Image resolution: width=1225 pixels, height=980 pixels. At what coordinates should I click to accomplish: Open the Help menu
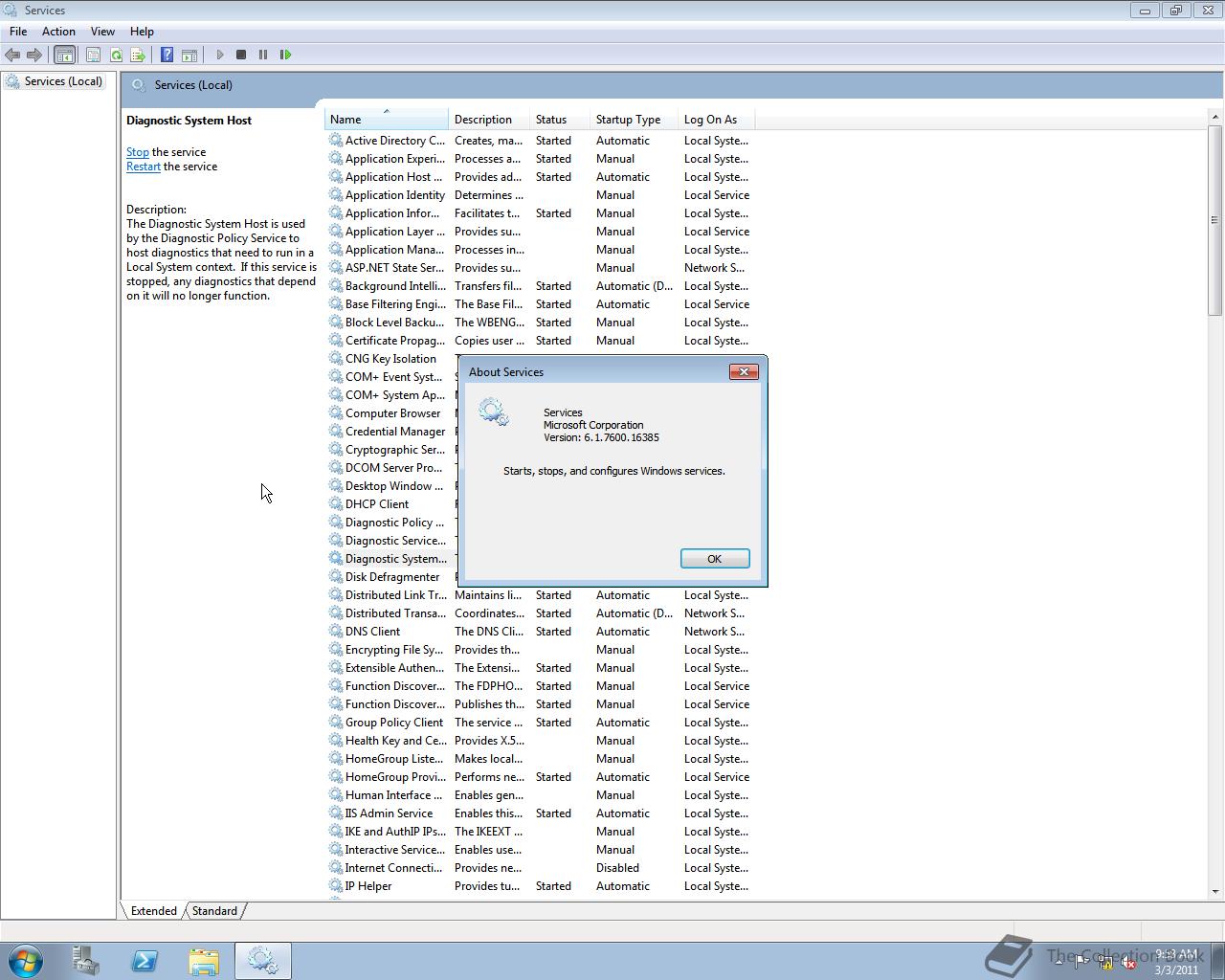(x=142, y=32)
